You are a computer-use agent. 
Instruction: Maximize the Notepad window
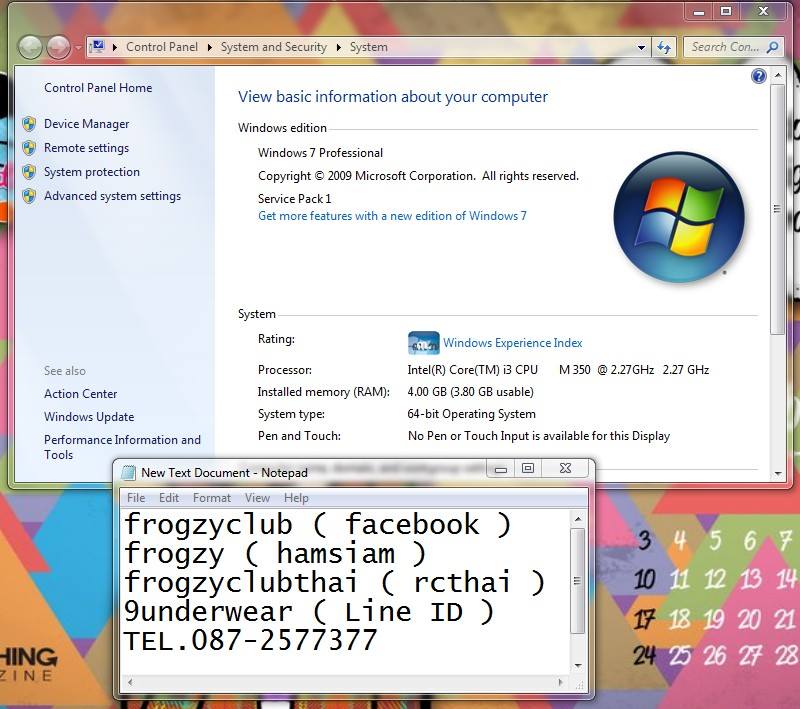coord(528,468)
